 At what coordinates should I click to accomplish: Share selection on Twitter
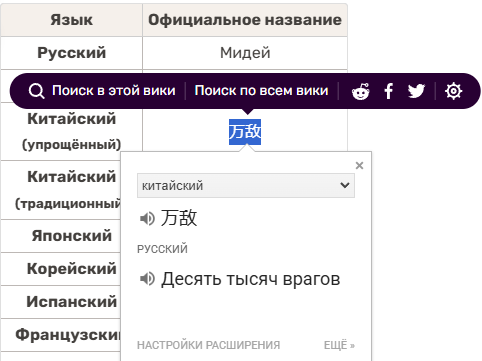coord(416,91)
